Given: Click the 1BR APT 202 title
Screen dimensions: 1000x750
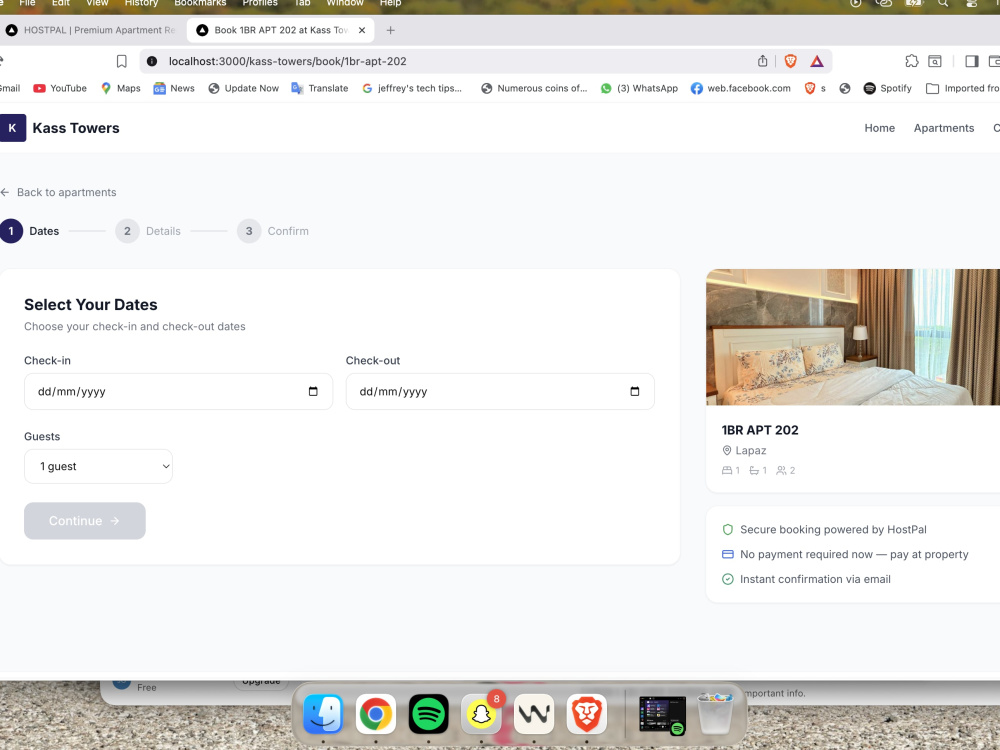Looking at the screenshot, I should (760, 430).
